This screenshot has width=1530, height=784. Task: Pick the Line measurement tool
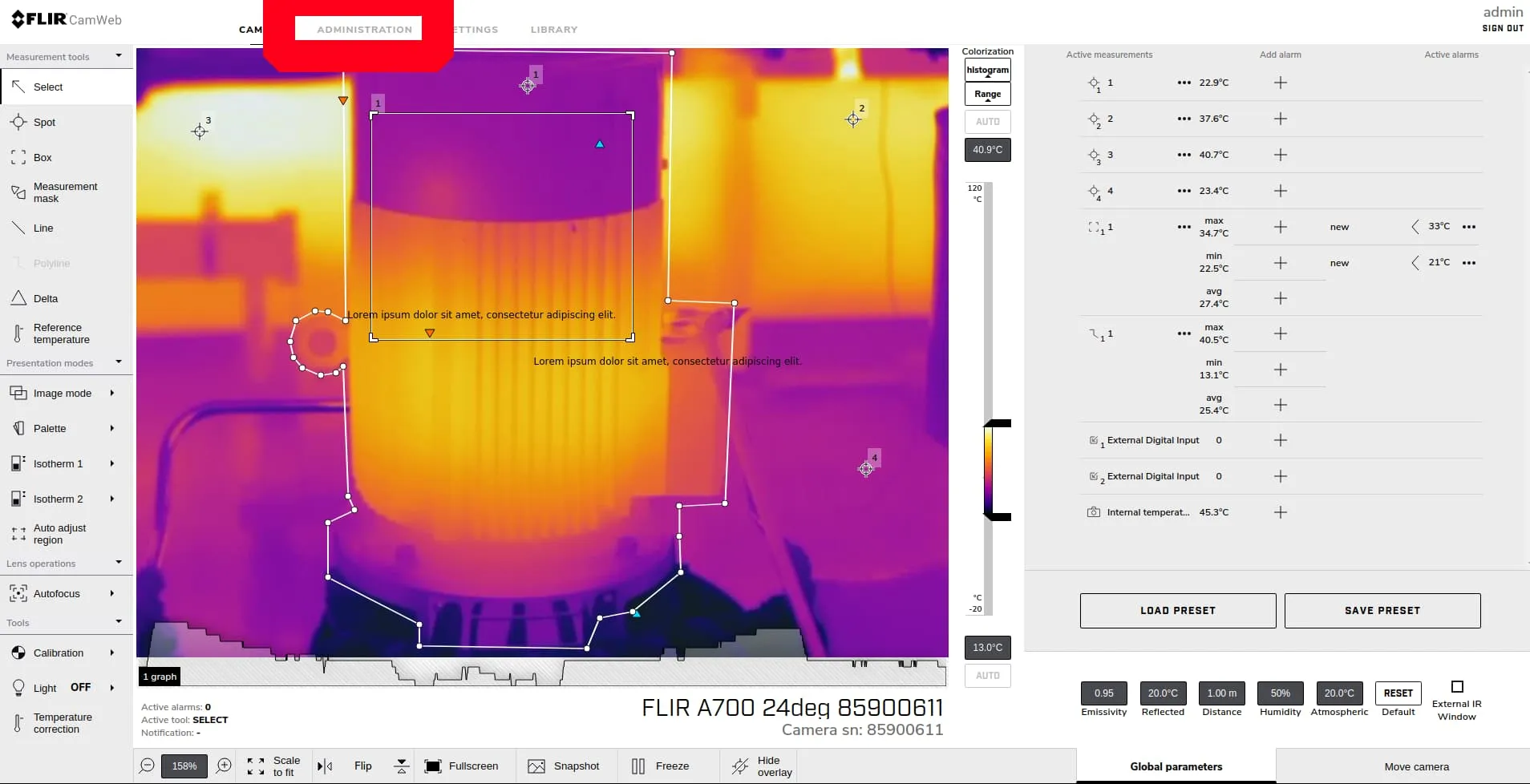pos(43,228)
